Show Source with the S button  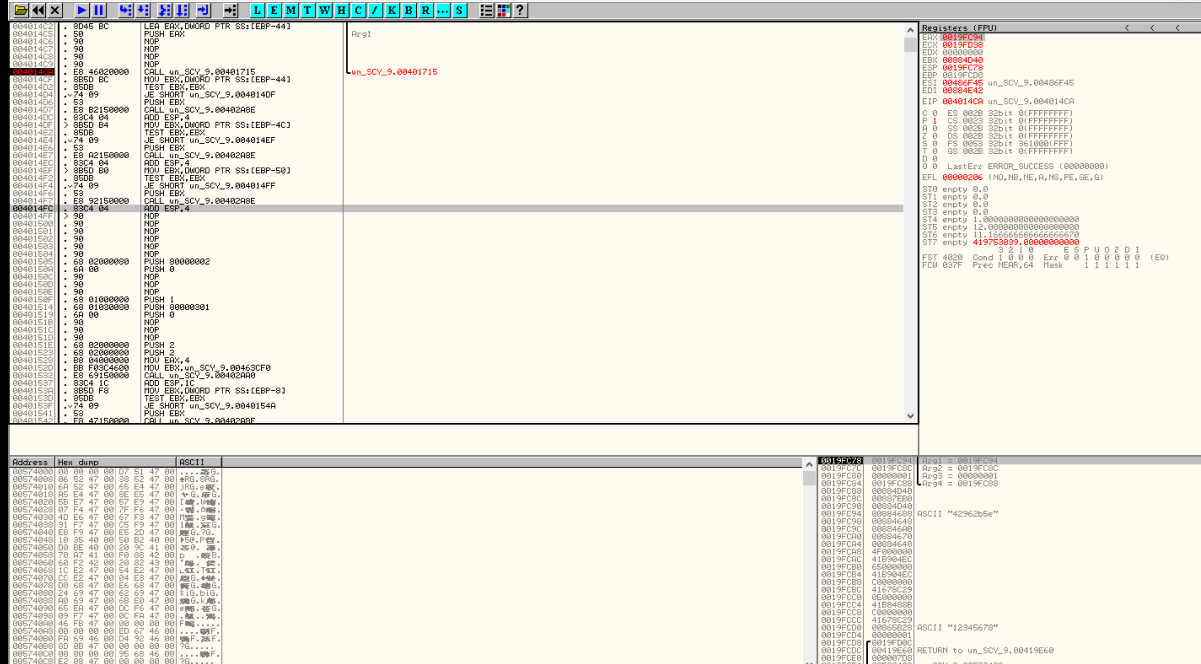(x=460, y=10)
